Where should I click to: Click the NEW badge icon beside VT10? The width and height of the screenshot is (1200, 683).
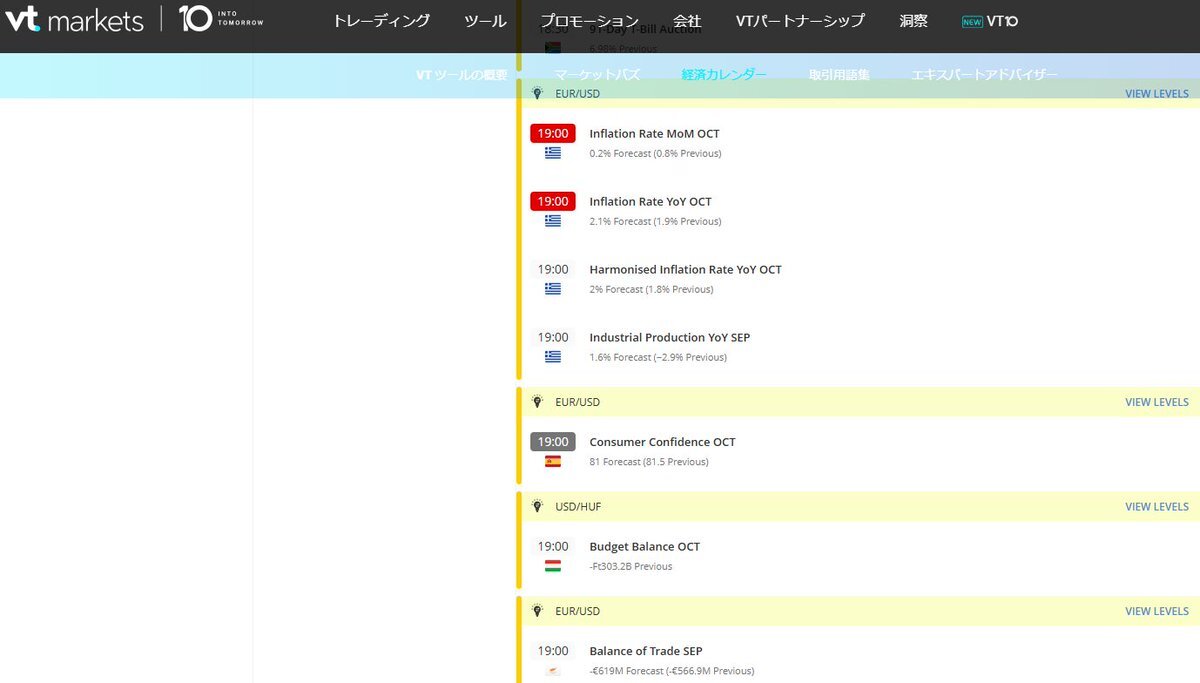click(972, 21)
